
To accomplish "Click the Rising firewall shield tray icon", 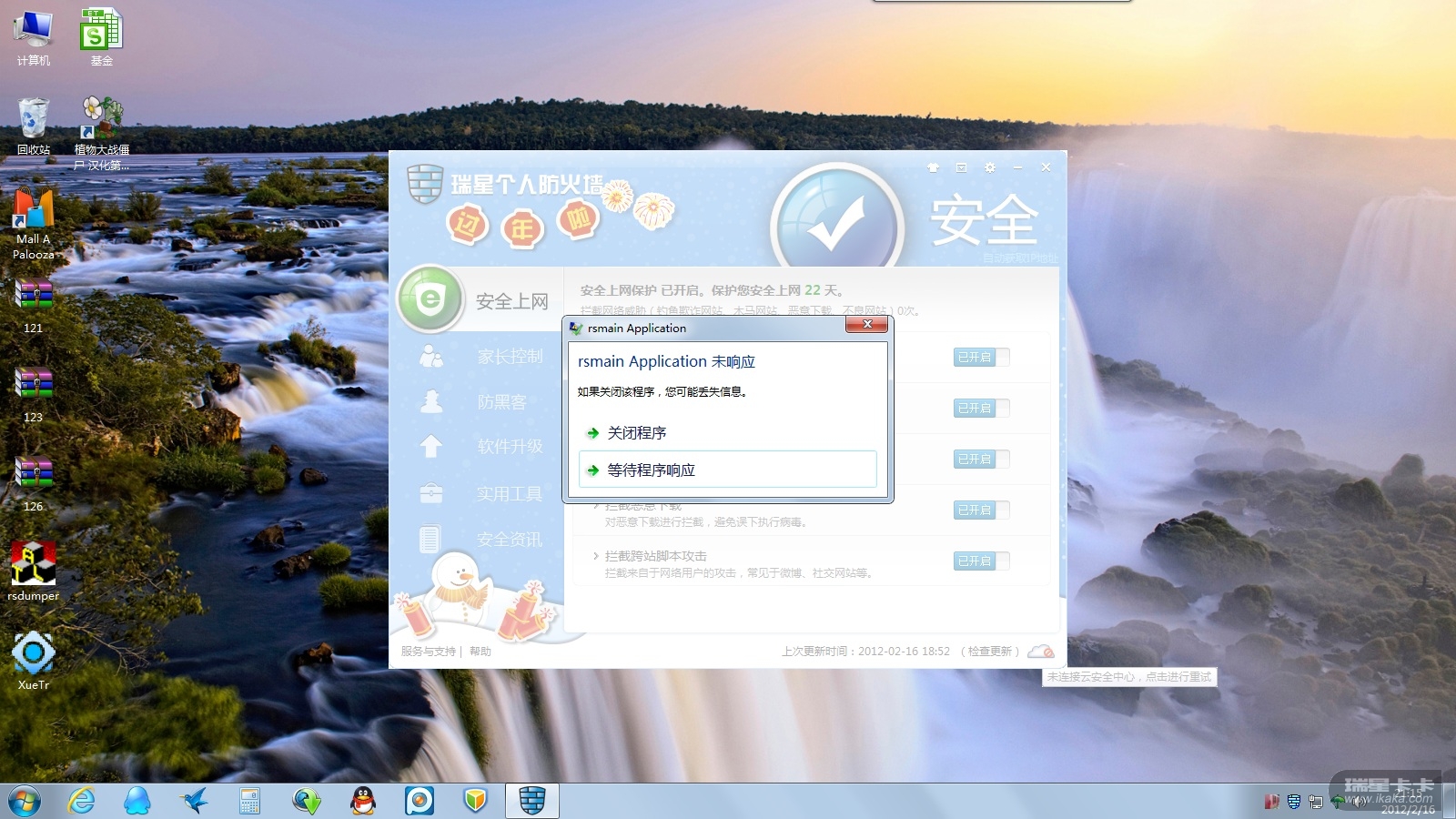I will tap(1293, 802).
